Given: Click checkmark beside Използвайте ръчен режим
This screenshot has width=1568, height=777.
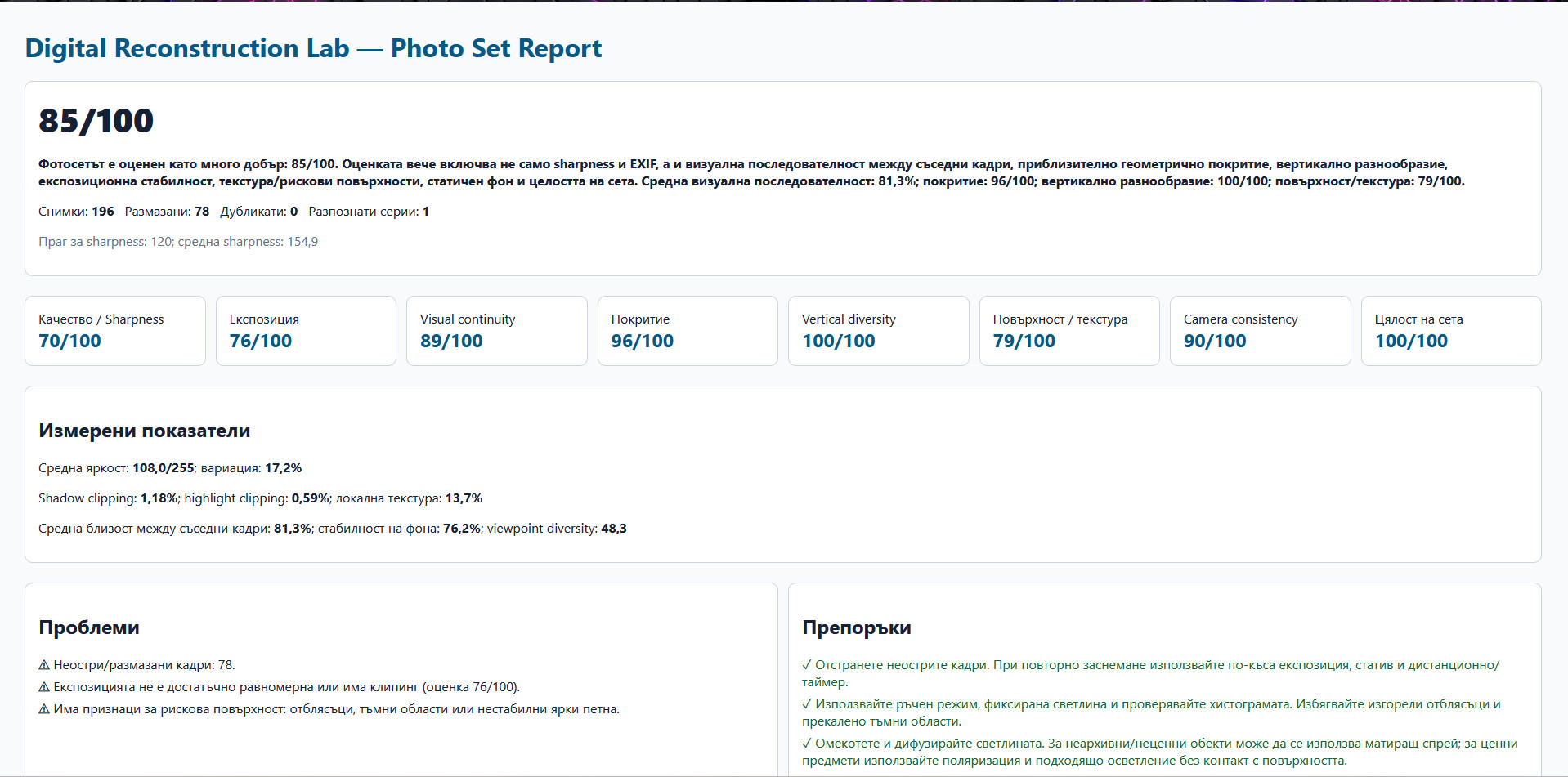Looking at the screenshot, I should [807, 704].
